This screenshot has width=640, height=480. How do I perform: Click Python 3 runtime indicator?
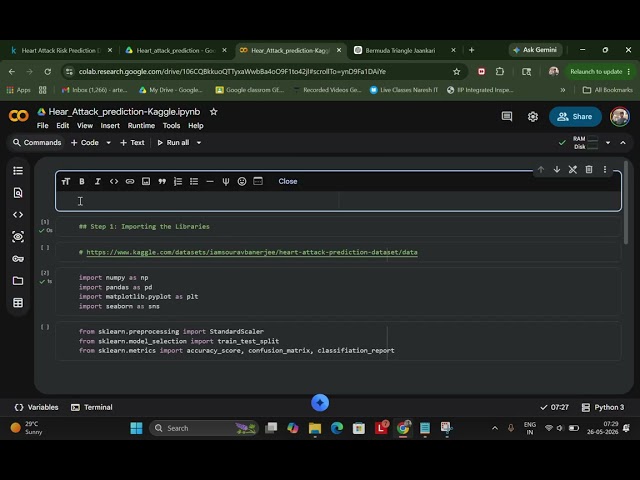click(x=603, y=407)
